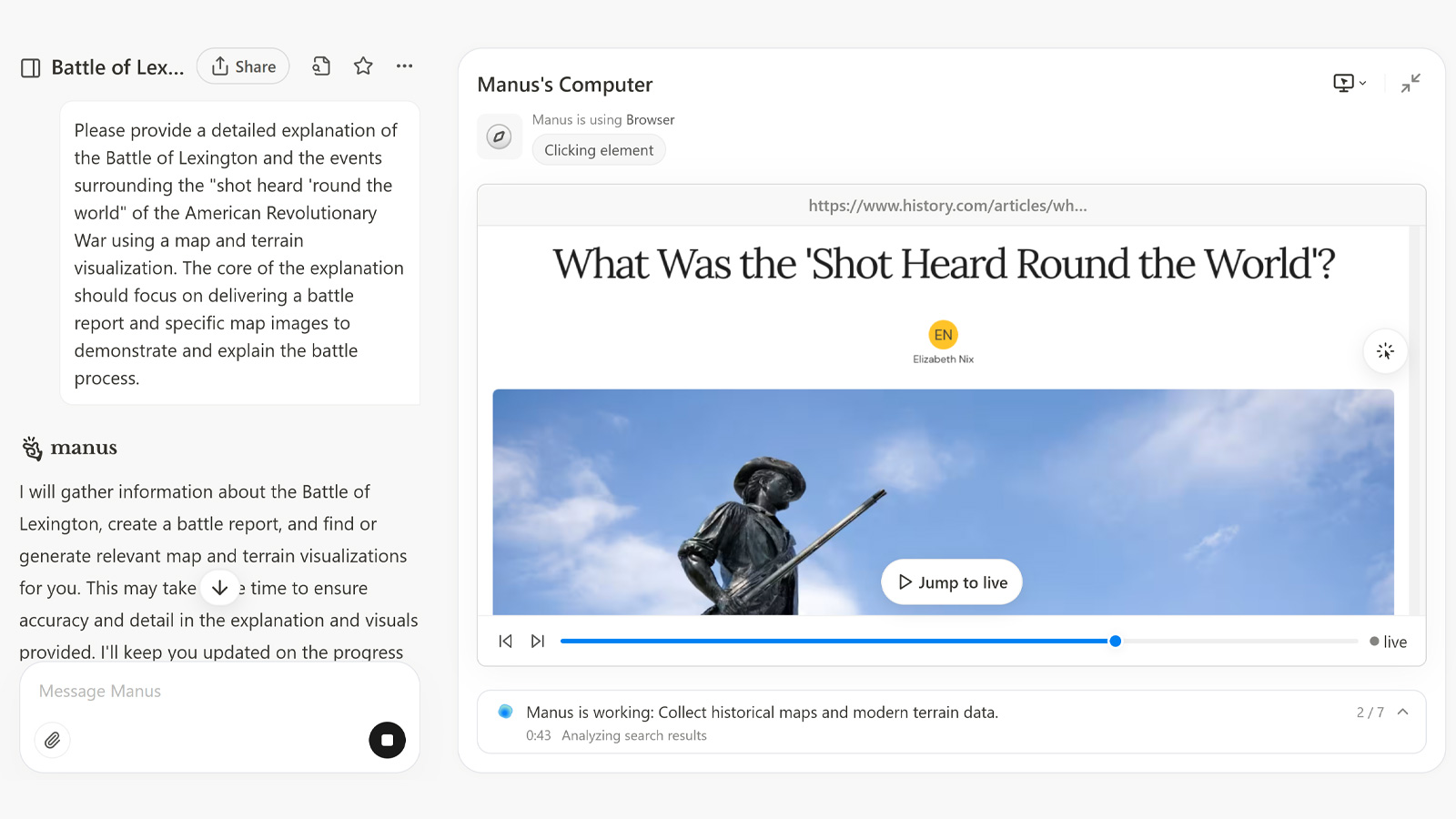Screen dimensions: 1456x819
Task: Expand the task progress steps chevron
Action: 1402,713
